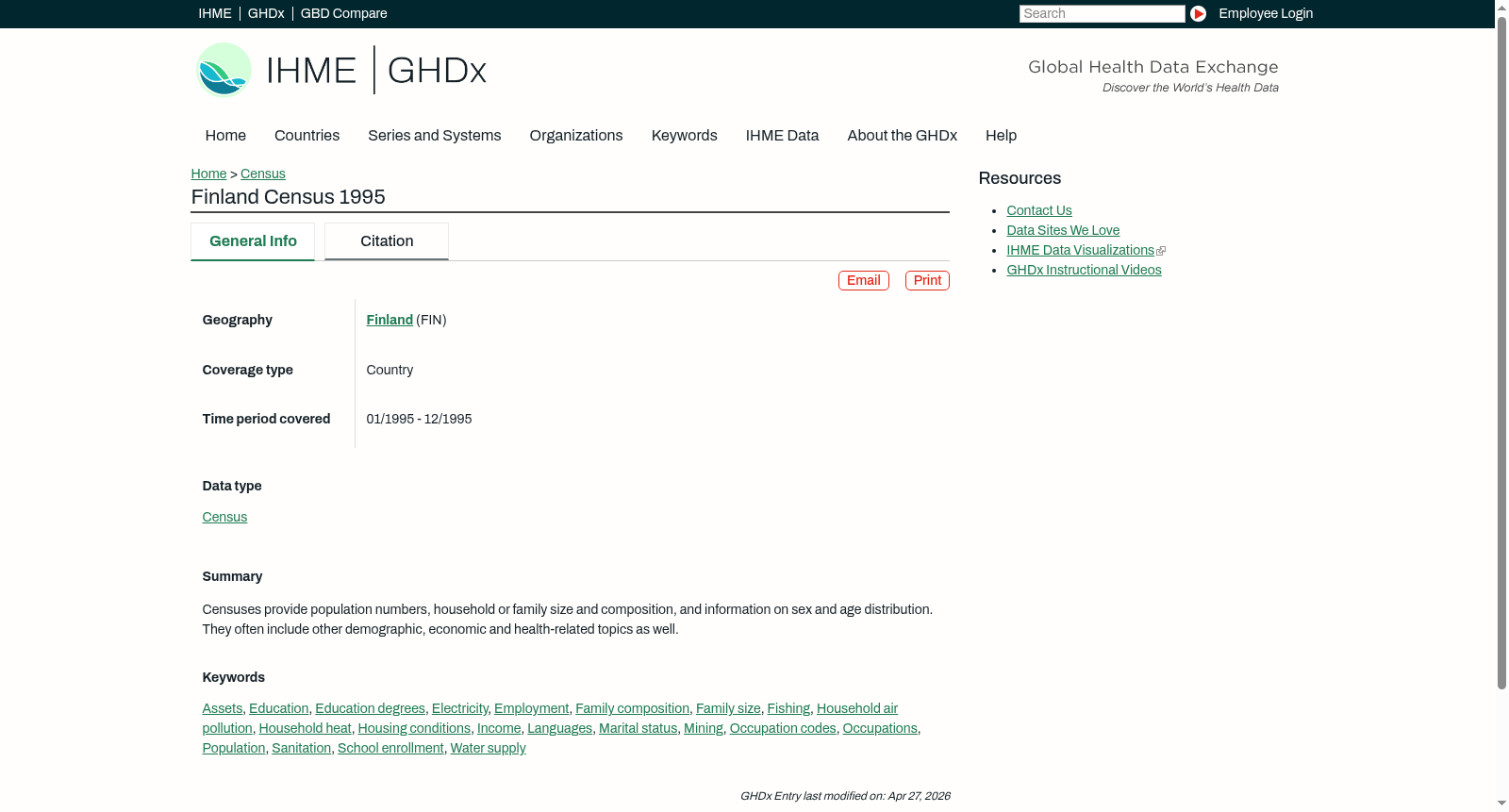
Task: Open the Keywords menu item
Action: (x=685, y=136)
